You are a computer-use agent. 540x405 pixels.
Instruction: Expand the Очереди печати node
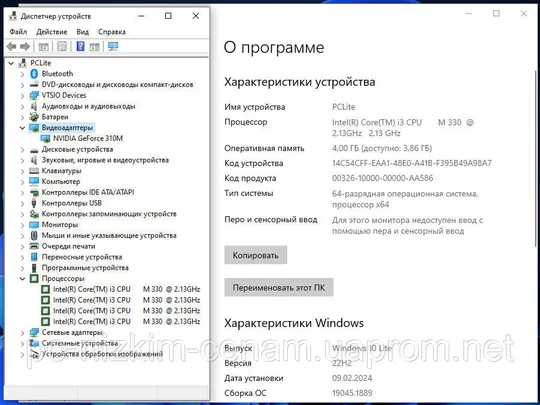(22, 247)
